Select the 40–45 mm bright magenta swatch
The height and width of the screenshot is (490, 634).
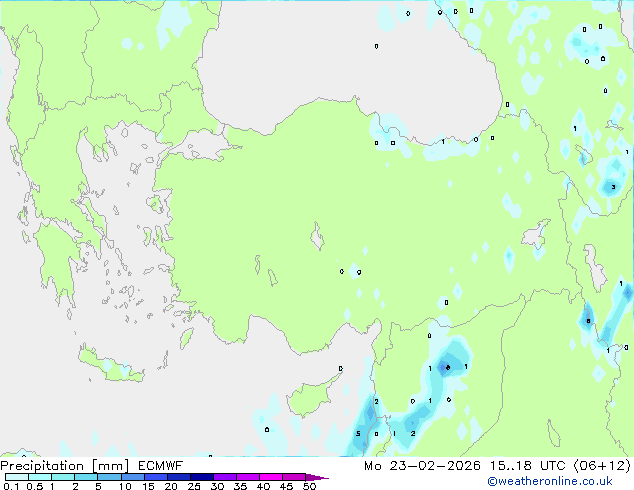tap(271, 477)
